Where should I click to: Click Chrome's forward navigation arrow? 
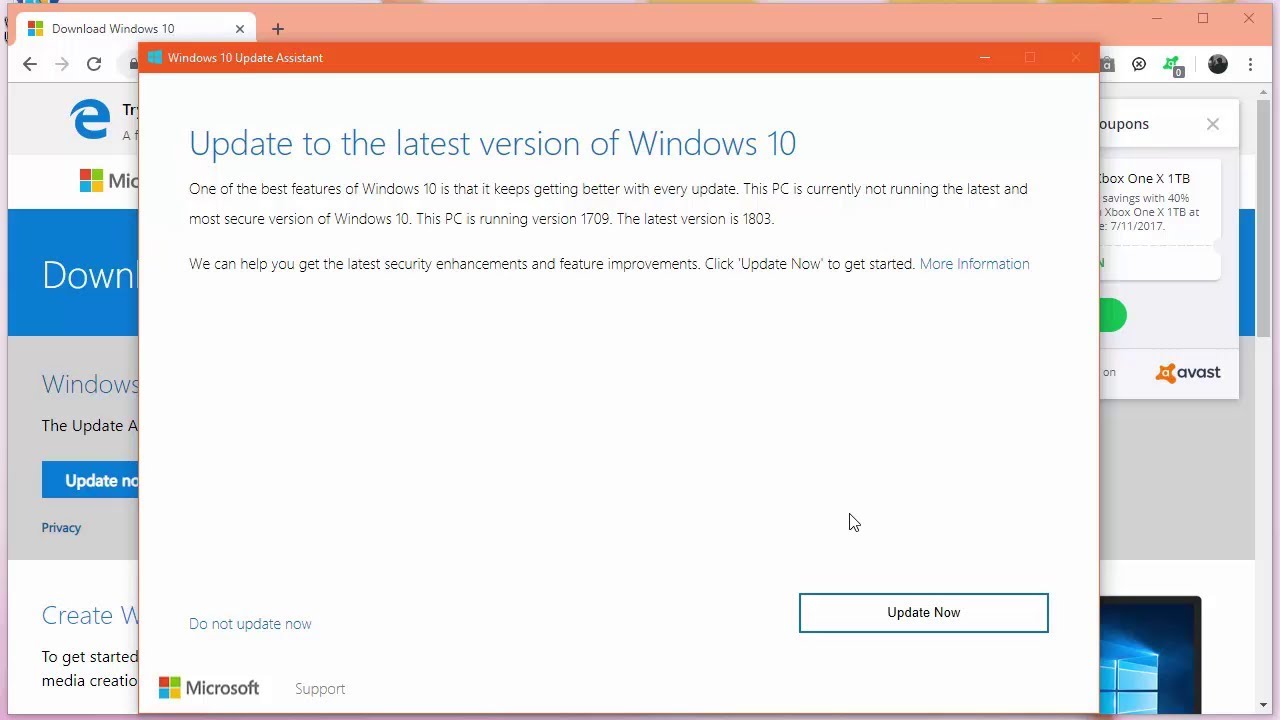pos(62,64)
